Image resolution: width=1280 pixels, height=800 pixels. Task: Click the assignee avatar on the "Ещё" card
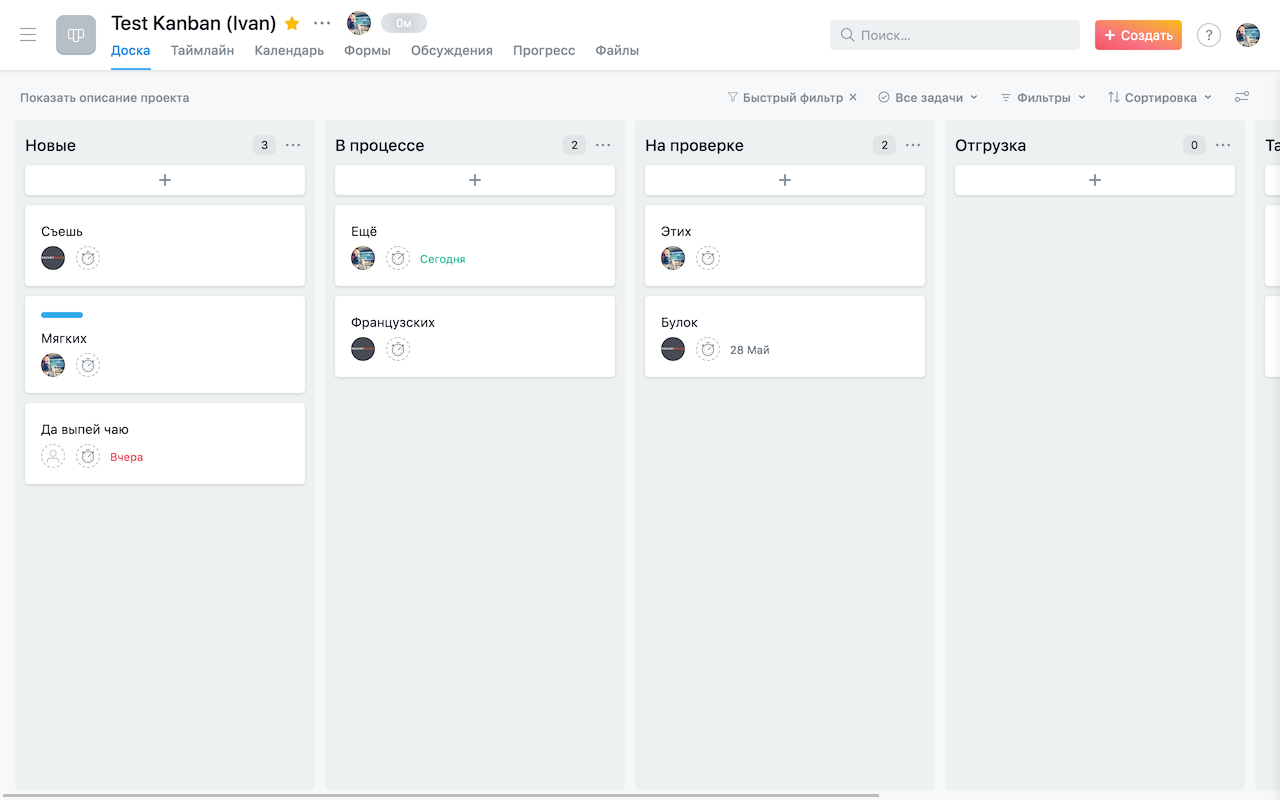click(362, 258)
